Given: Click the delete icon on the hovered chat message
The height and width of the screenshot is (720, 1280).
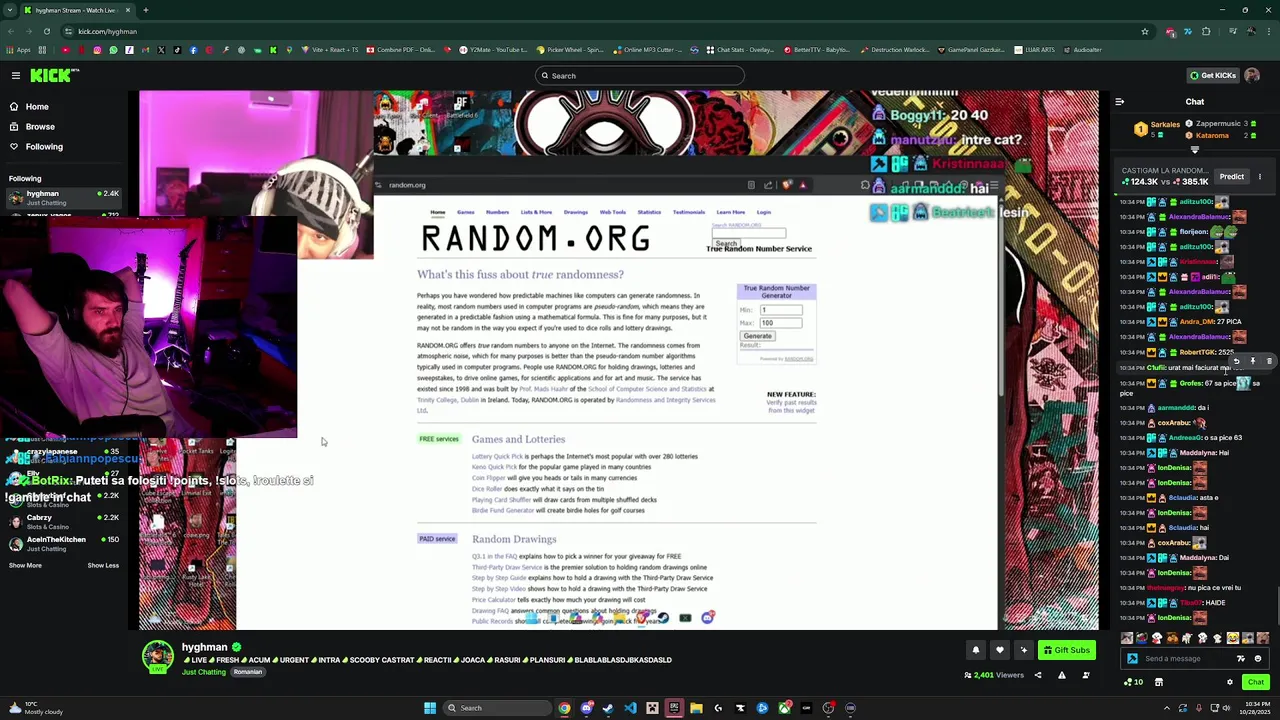Looking at the screenshot, I should (1269, 361).
